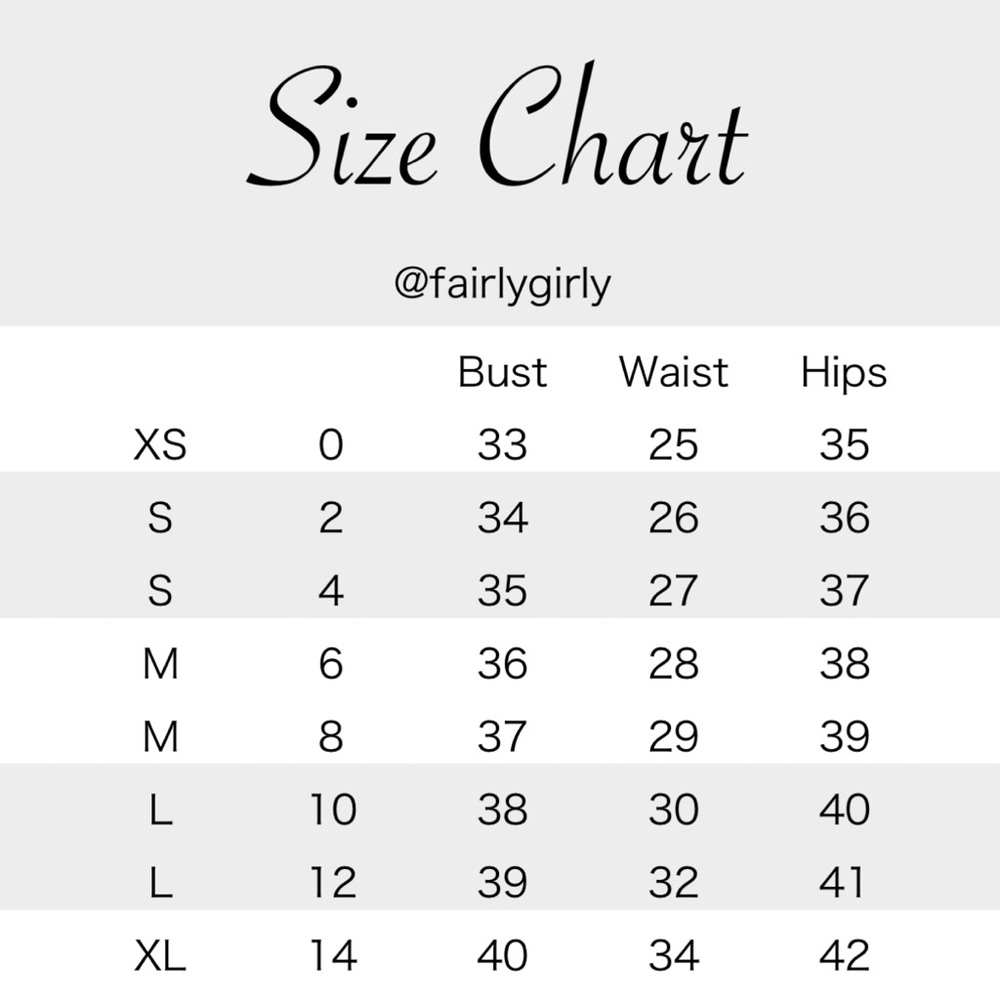Select the bust value 33
Image resolution: width=1000 pixels, height=1000 pixels.
coord(502,444)
